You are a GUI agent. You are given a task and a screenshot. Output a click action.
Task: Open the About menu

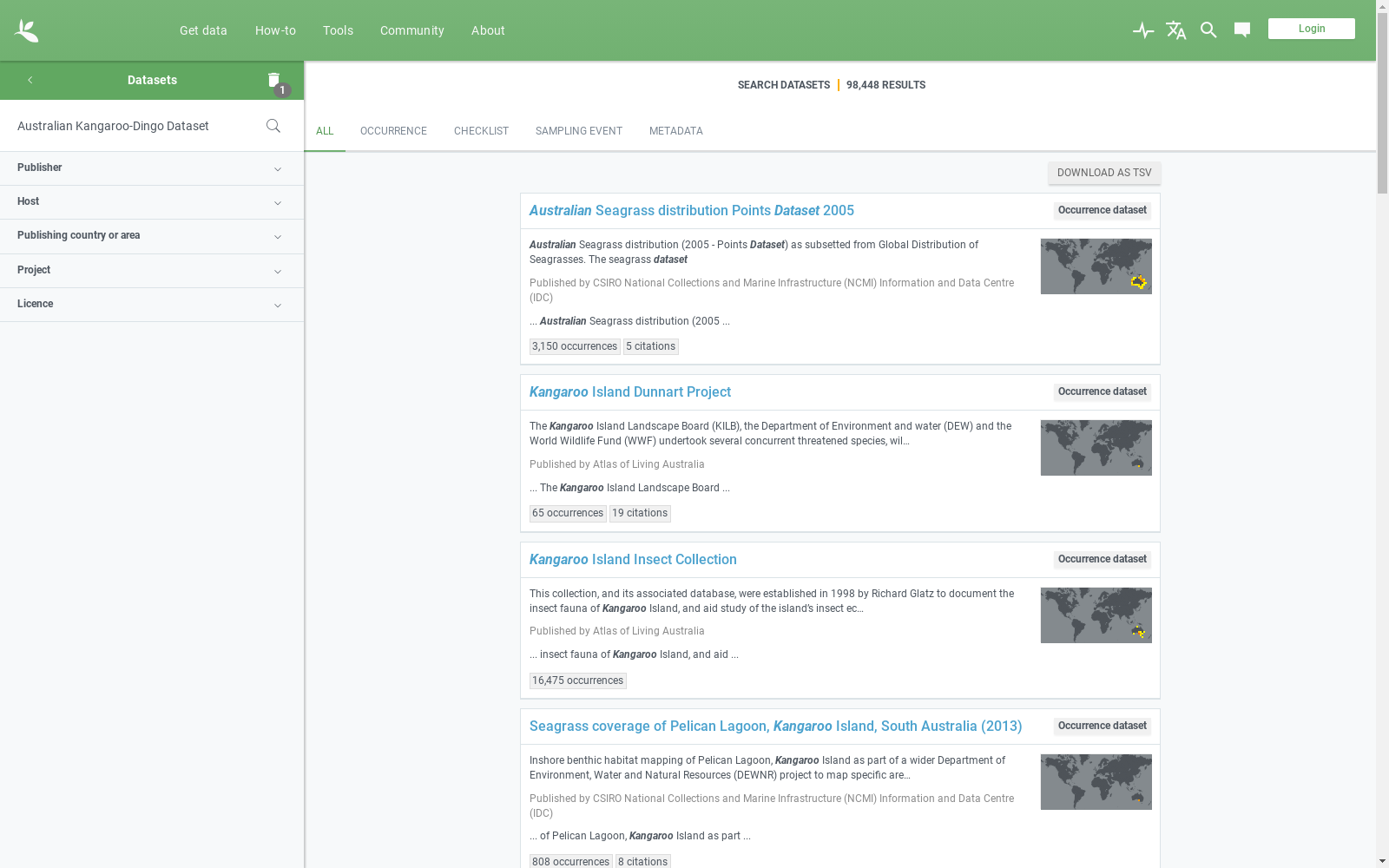pos(488,30)
